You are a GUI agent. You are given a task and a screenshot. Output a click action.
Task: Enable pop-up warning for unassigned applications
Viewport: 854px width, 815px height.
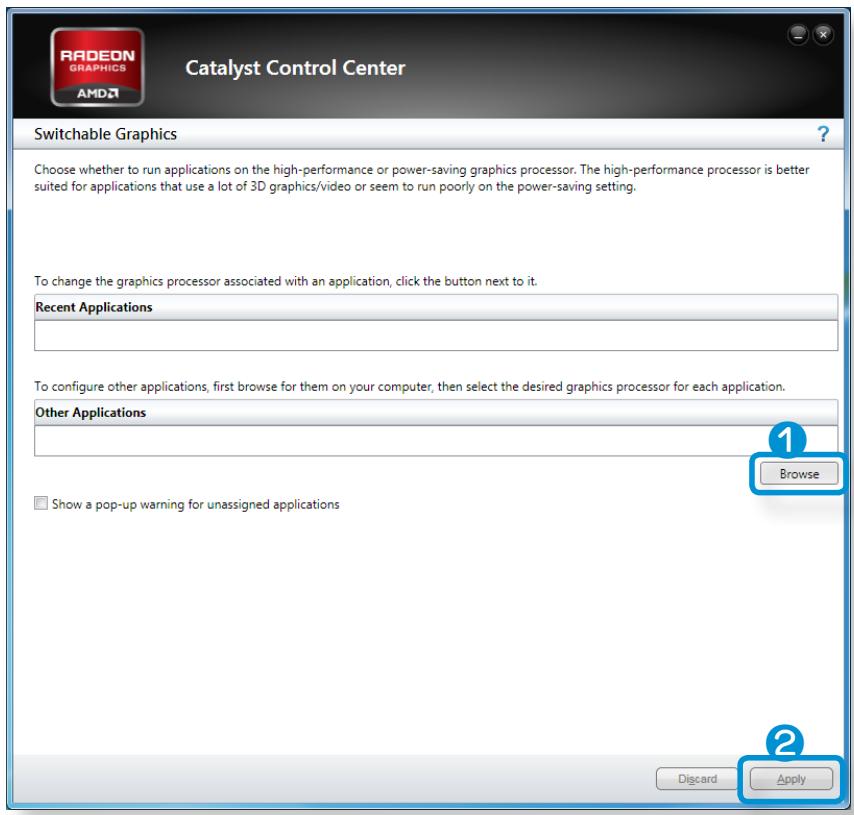click(x=41, y=503)
